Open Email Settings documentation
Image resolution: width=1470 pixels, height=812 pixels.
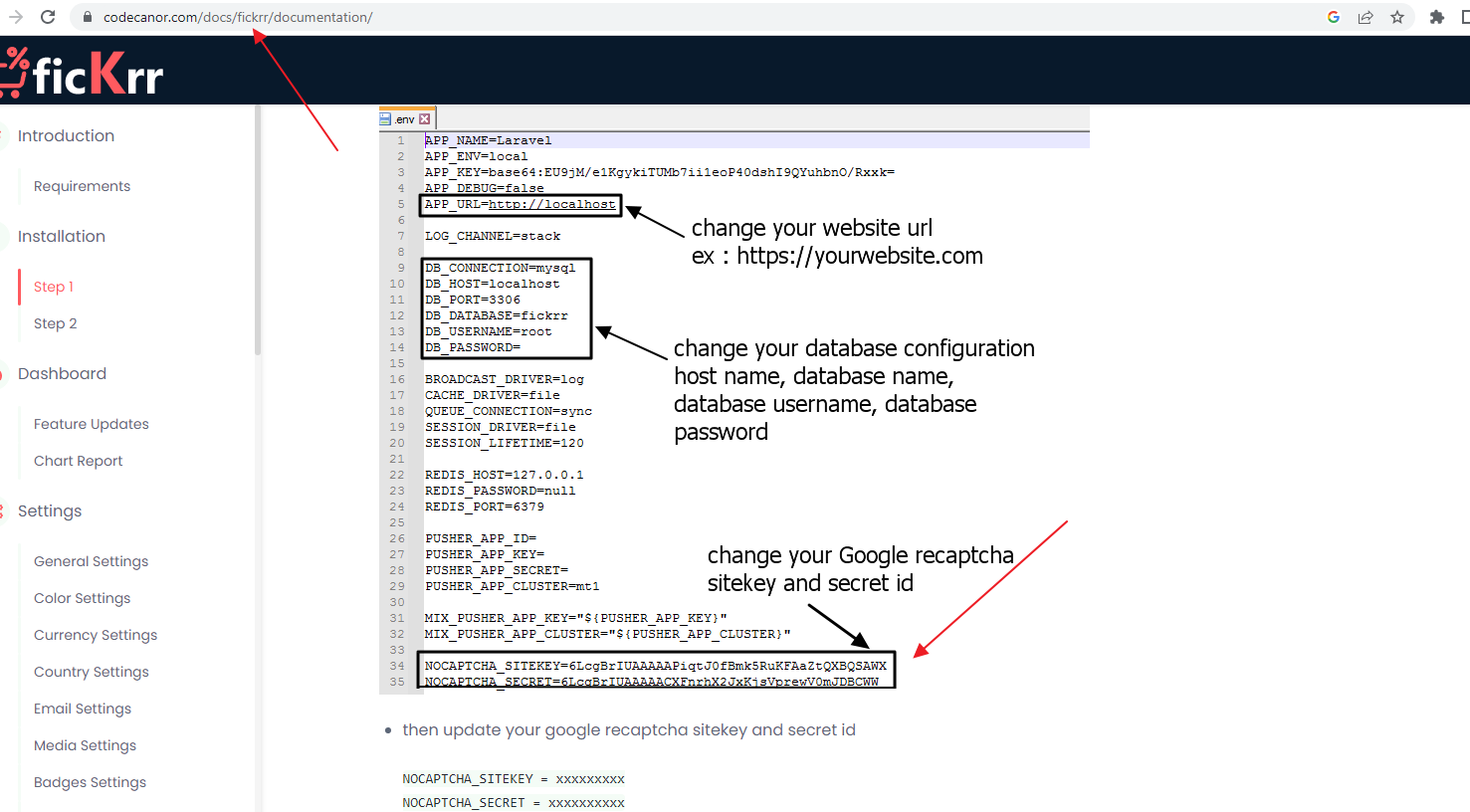(83, 709)
